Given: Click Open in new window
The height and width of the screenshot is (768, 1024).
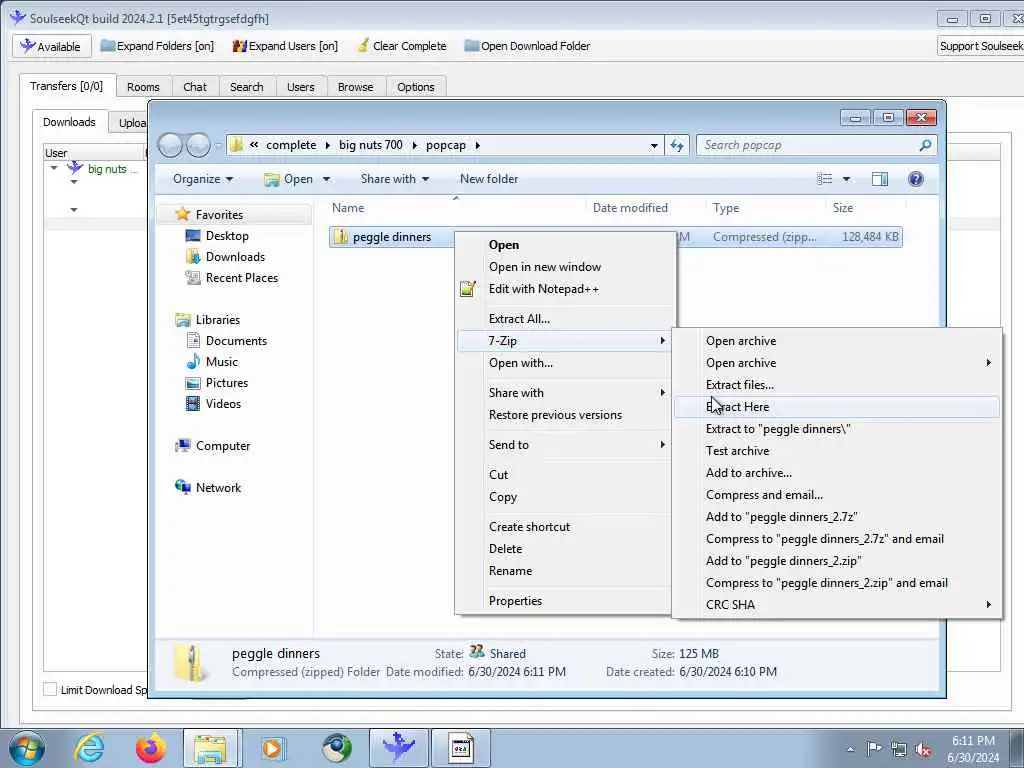Looking at the screenshot, I should 564,266.
